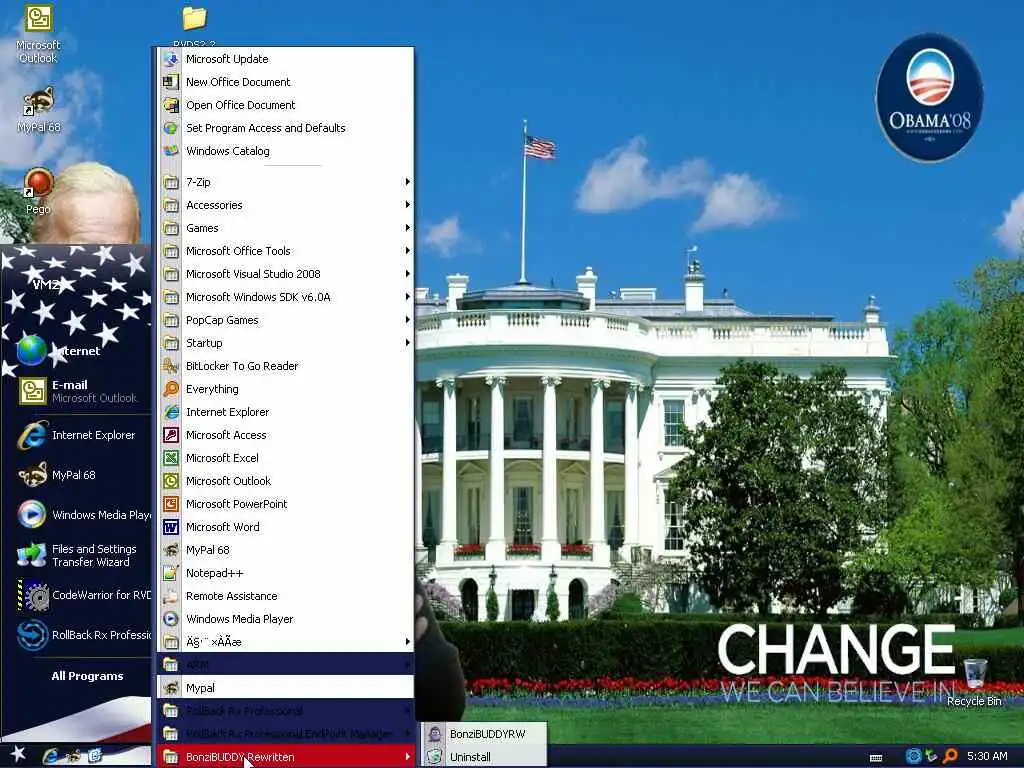Image resolution: width=1024 pixels, height=768 pixels.
Task: Click the Mypal program entry
Action: (x=285, y=688)
